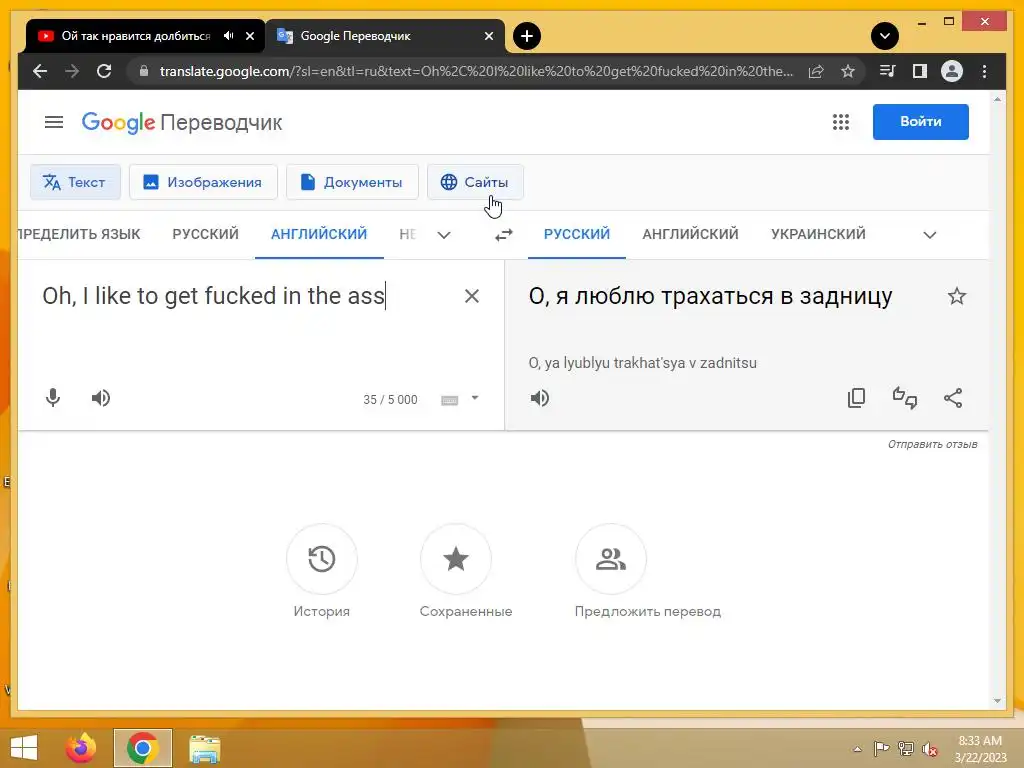Image resolution: width=1024 pixels, height=768 pixels.
Task: Click the Chrome taskbar icon
Action: (x=142, y=748)
